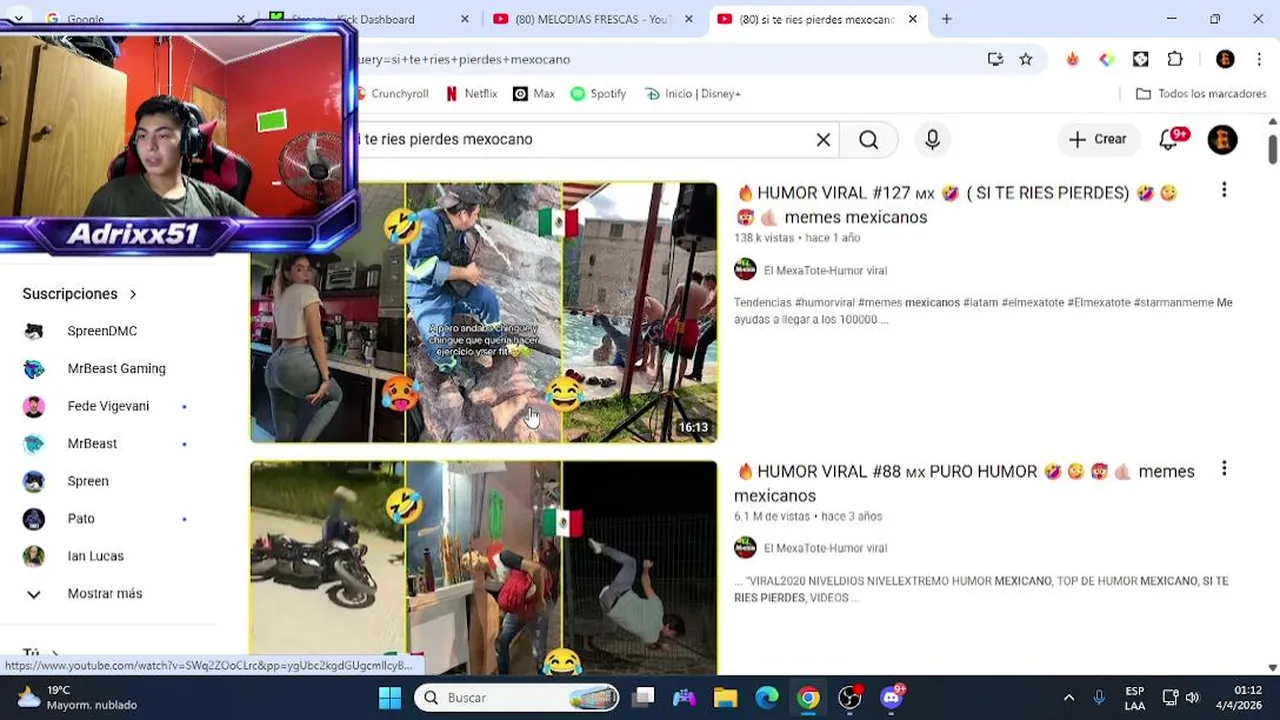Image resolution: width=1280 pixels, height=720 pixels.
Task: Open the Netflix bookmark
Action: (471, 93)
